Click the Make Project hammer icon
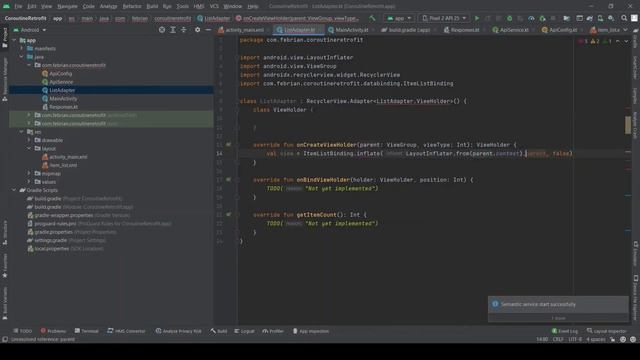Screen dimensions: 640x360 (372, 18)
